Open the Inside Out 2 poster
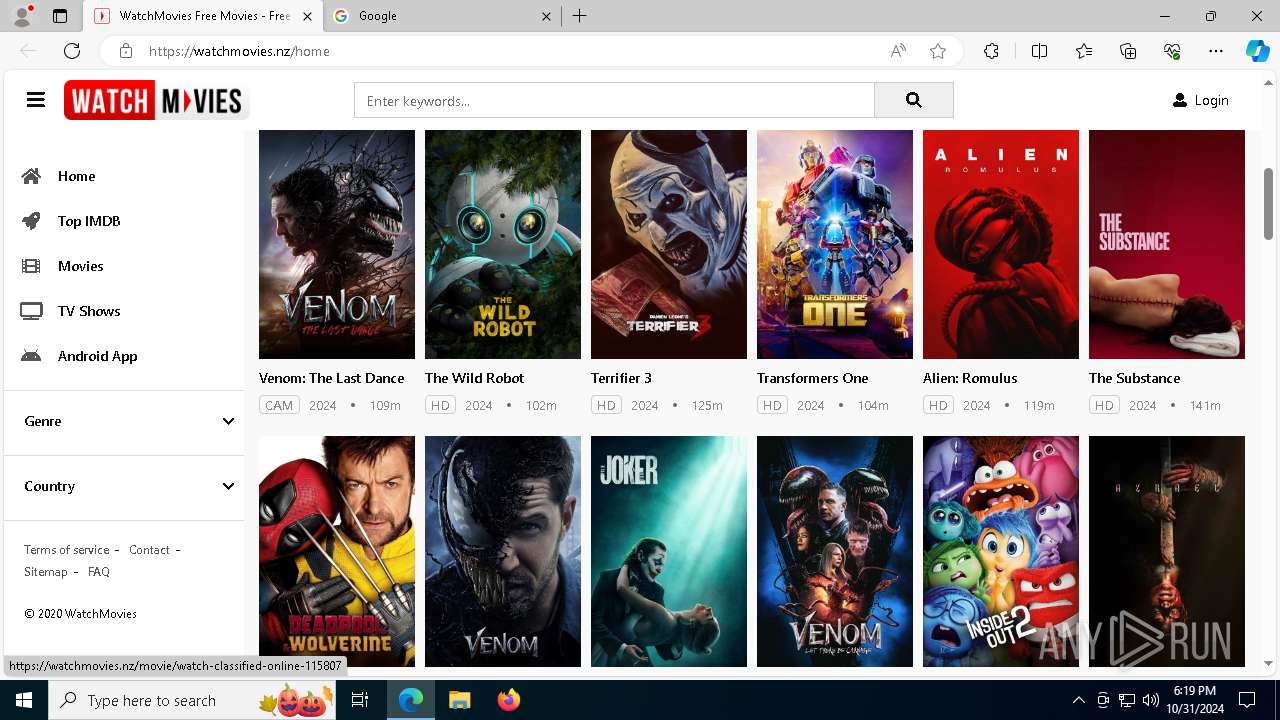The width and height of the screenshot is (1280, 720). 1001,551
